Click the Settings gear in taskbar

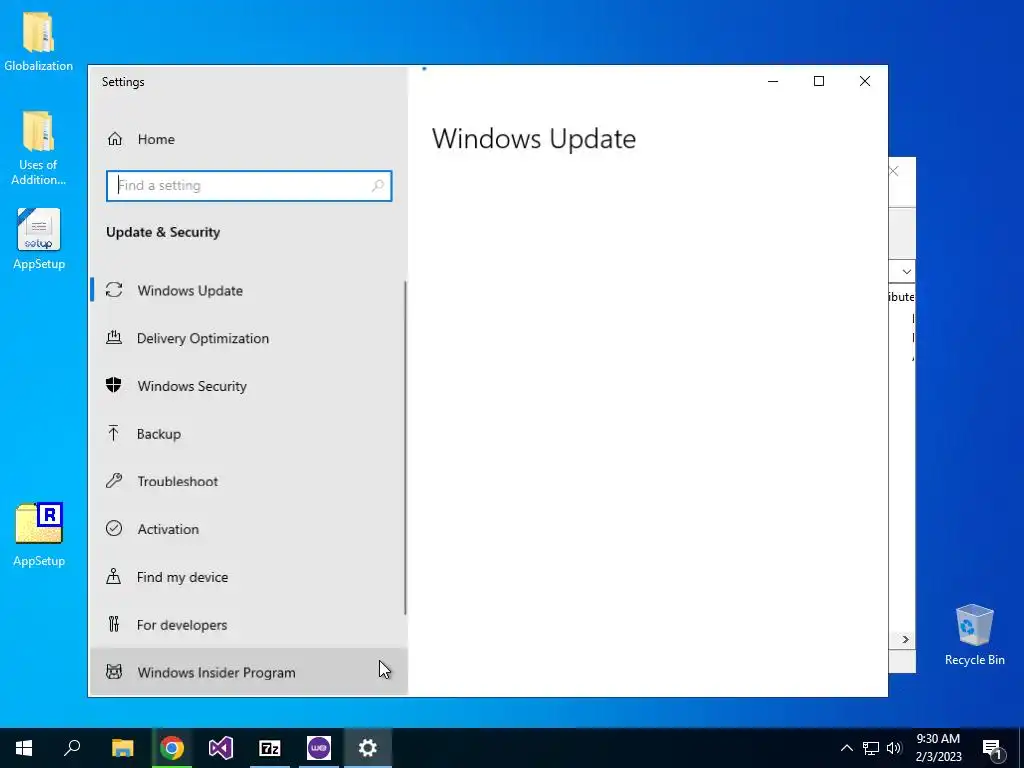coord(368,748)
